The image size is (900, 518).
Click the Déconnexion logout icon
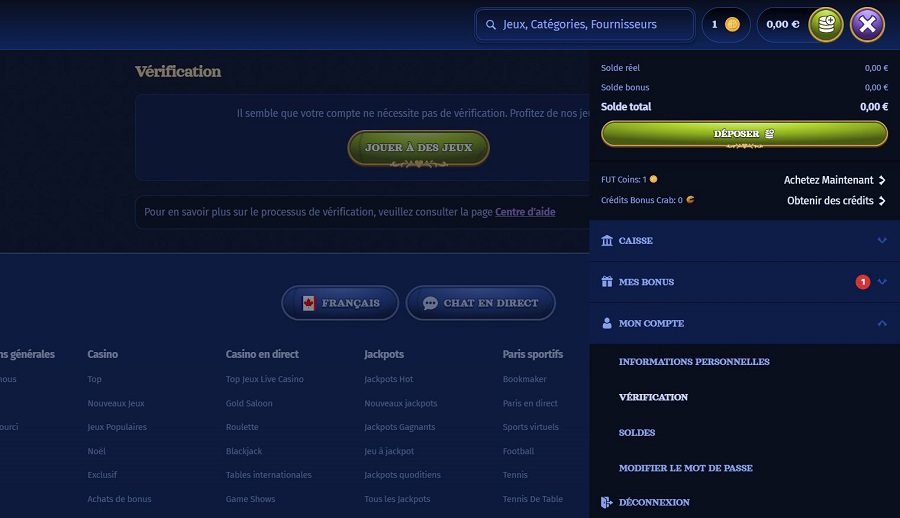click(x=607, y=502)
